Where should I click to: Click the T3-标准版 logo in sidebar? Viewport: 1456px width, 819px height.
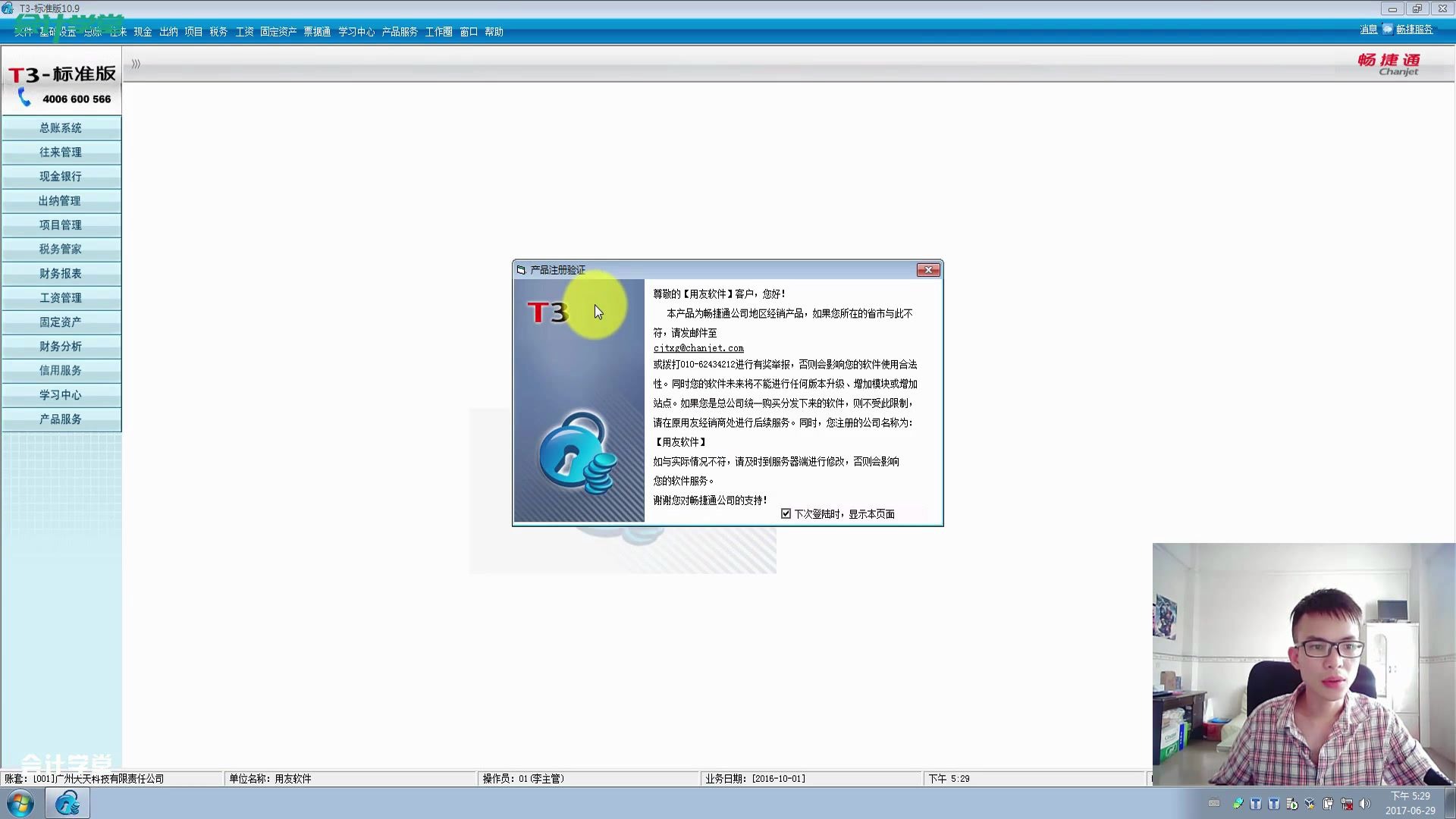pos(62,74)
